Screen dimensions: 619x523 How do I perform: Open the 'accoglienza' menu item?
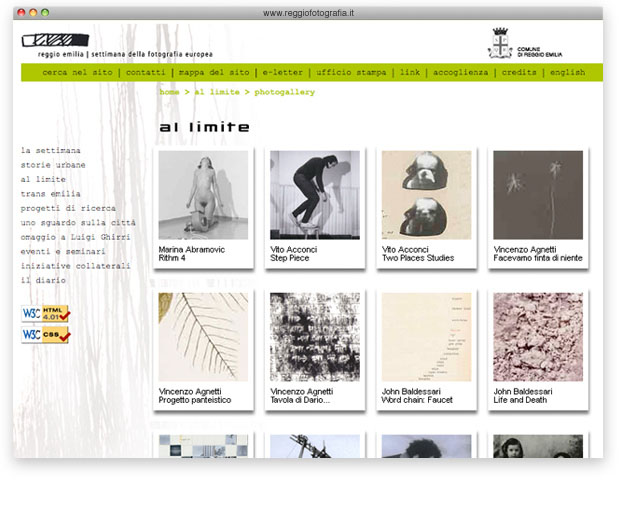pyautogui.click(x=460, y=73)
